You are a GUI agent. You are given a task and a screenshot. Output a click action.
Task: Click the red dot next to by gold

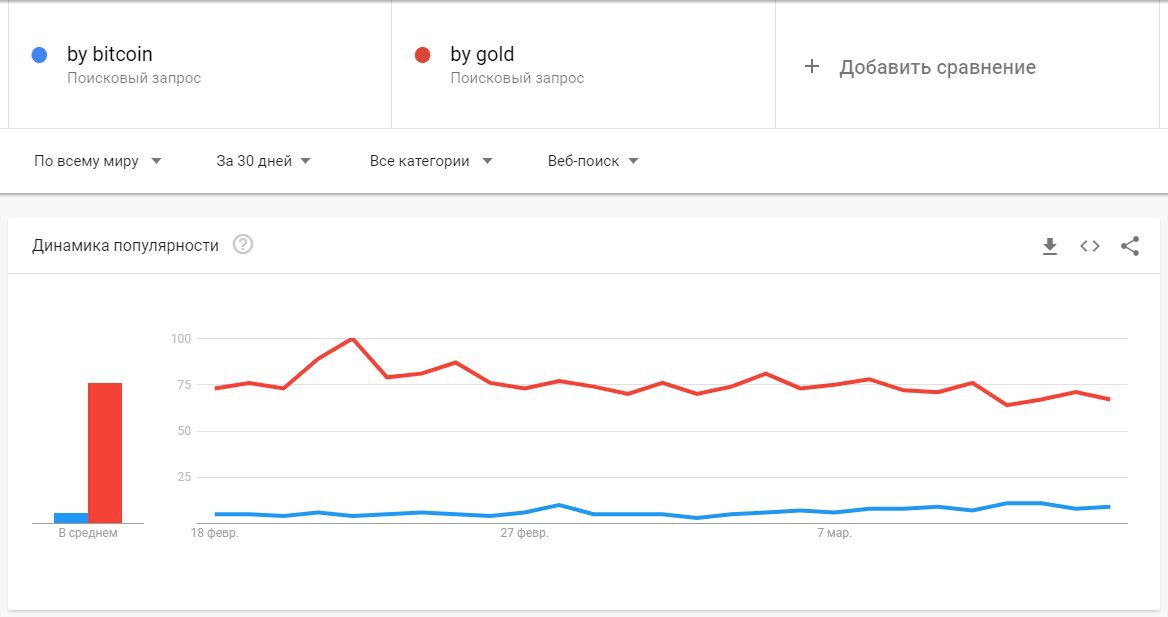pos(422,55)
